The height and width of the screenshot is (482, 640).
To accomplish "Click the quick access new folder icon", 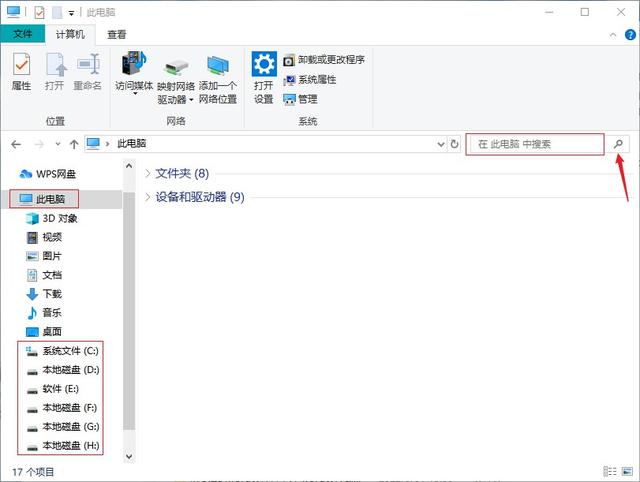I will (57, 13).
